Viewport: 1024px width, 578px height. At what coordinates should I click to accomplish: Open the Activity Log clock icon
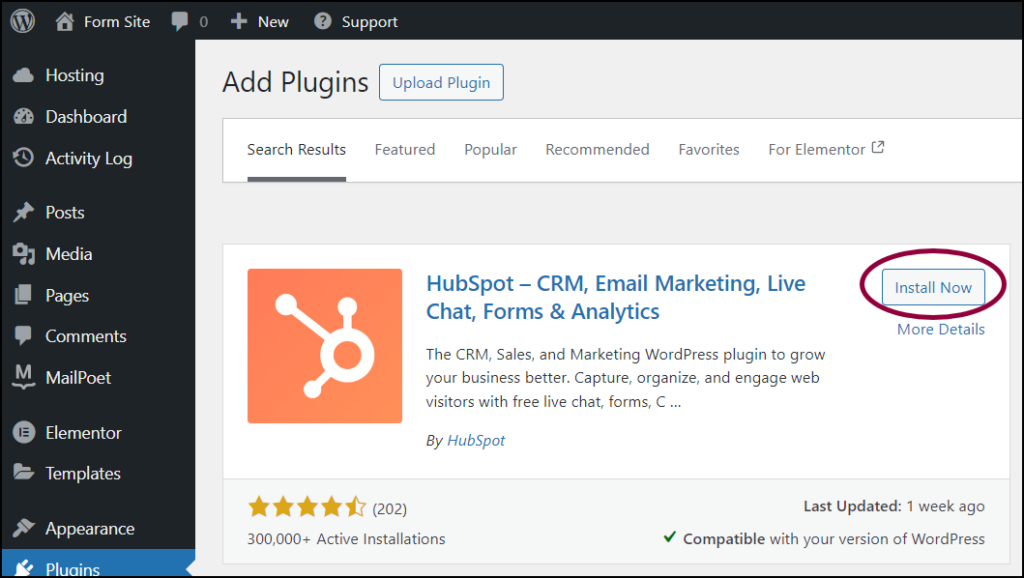pyautogui.click(x=24, y=158)
